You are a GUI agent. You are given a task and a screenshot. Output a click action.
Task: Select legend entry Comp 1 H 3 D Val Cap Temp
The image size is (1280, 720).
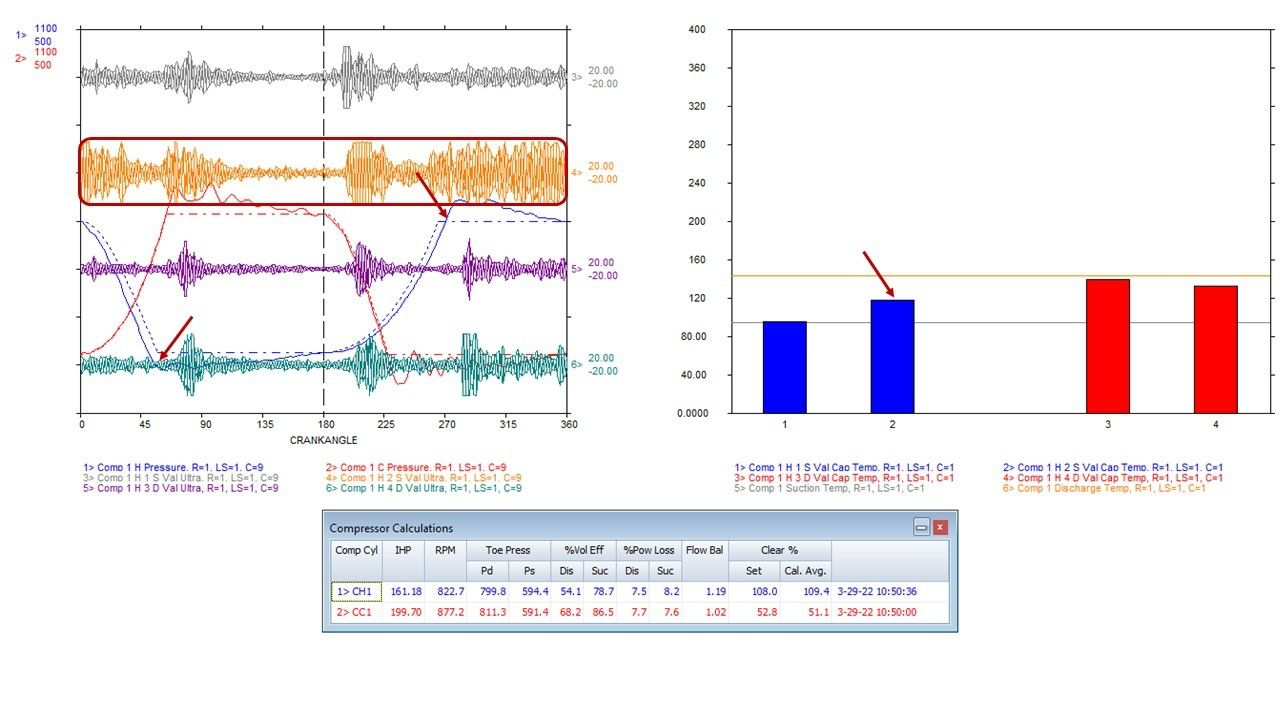[844, 478]
